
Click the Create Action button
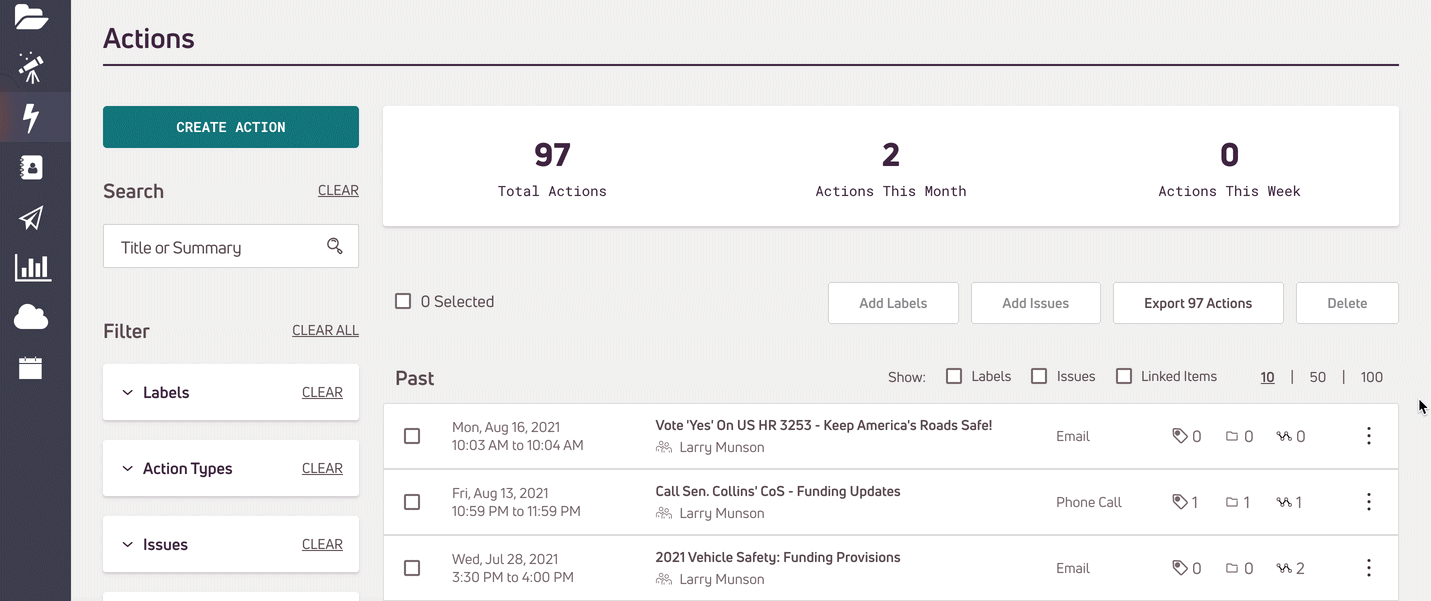[x=231, y=127]
